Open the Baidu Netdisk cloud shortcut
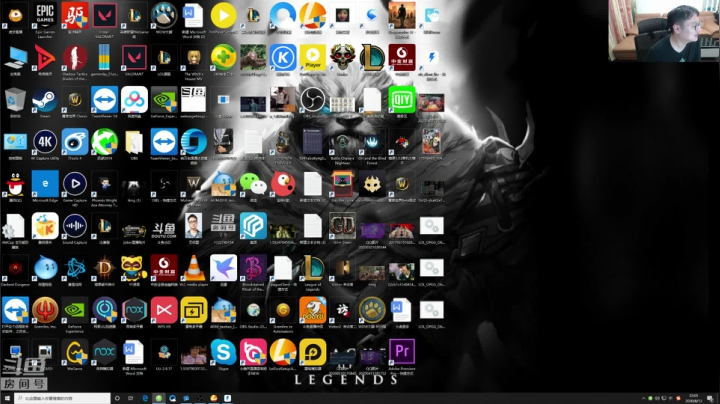This screenshot has height=404, width=720. pyautogui.click(x=134, y=100)
